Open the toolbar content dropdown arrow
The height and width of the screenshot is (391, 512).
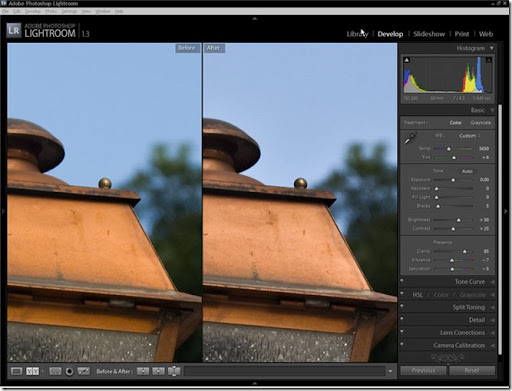click(390, 371)
